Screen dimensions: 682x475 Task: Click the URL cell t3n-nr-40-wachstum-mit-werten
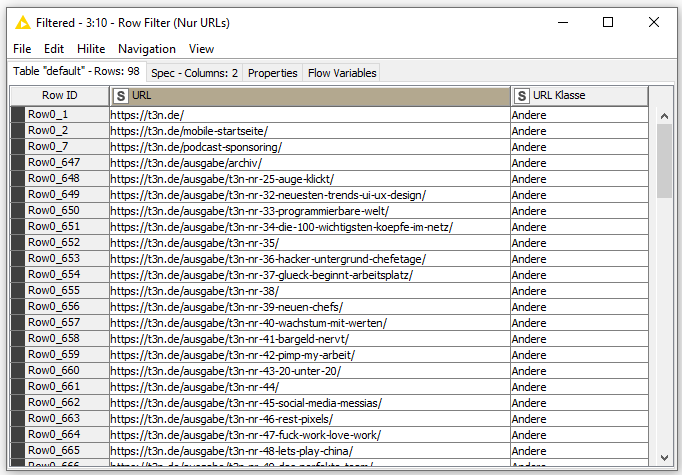[310, 323]
